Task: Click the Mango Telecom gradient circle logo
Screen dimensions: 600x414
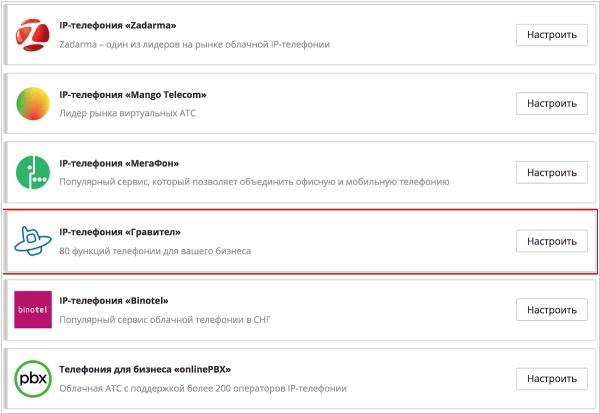Action: pyautogui.click(x=33, y=104)
